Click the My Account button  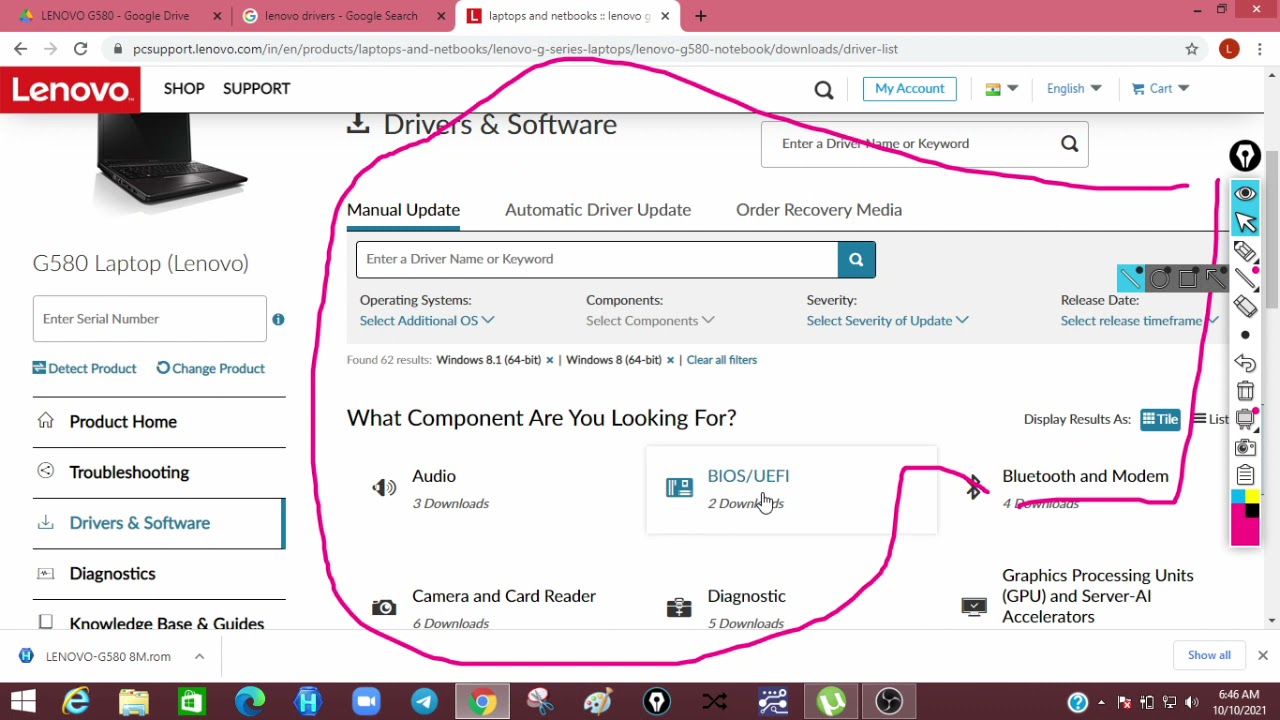tap(910, 89)
